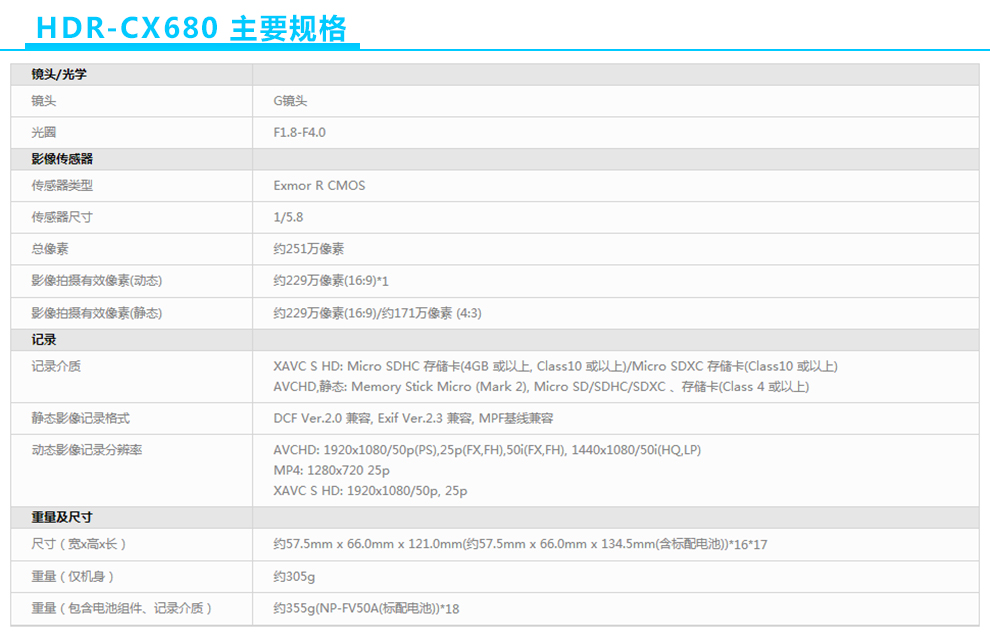990x638 pixels.
Task: Click the G镜头 lens value
Action: coord(290,101)
